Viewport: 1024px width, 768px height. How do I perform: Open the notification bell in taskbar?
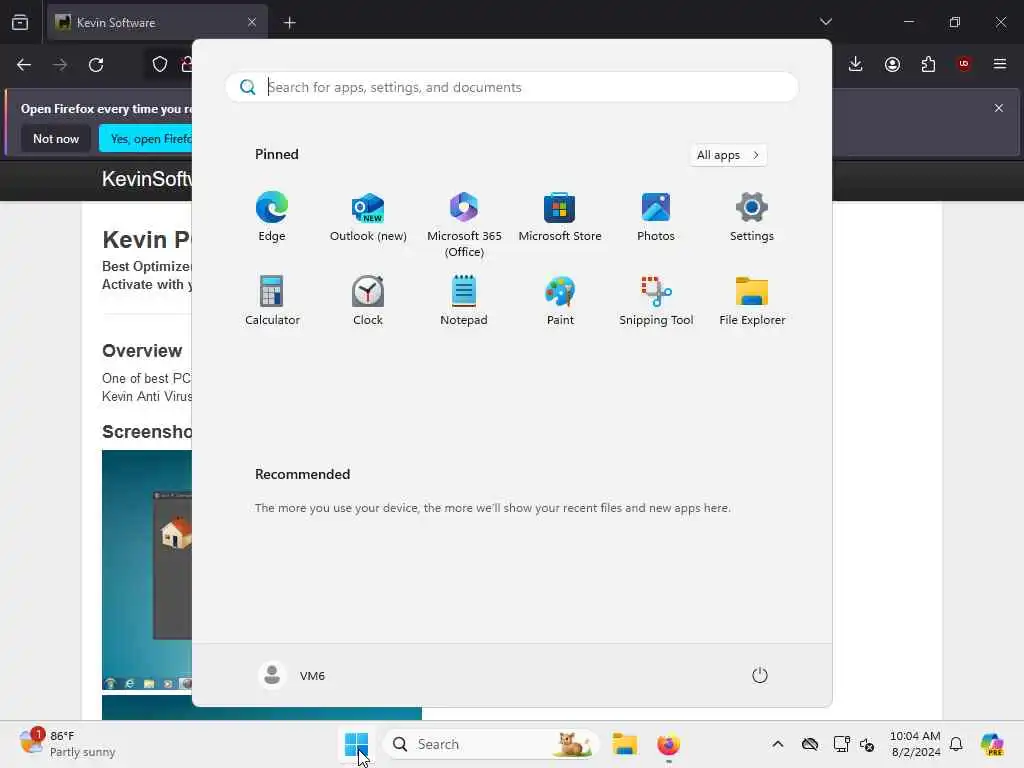click(956, 744)
